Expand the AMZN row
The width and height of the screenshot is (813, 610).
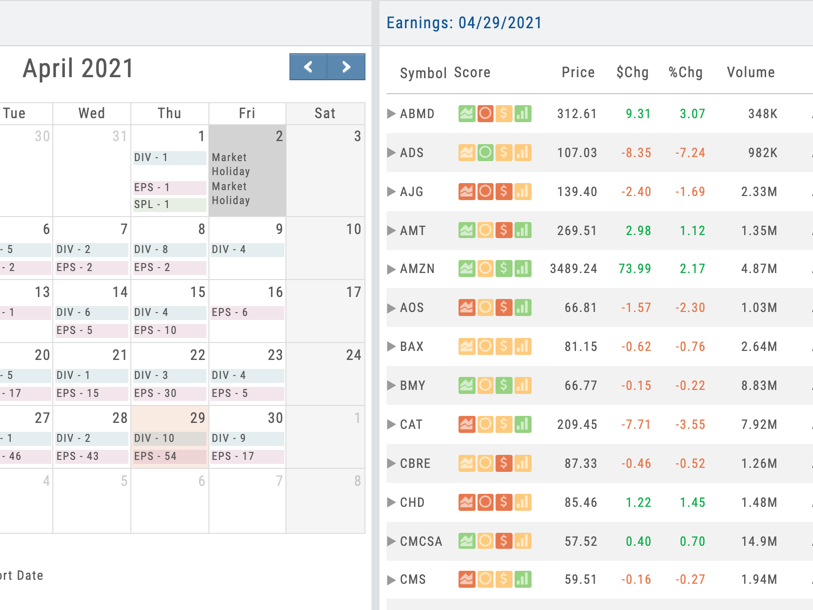pos(391,269)
